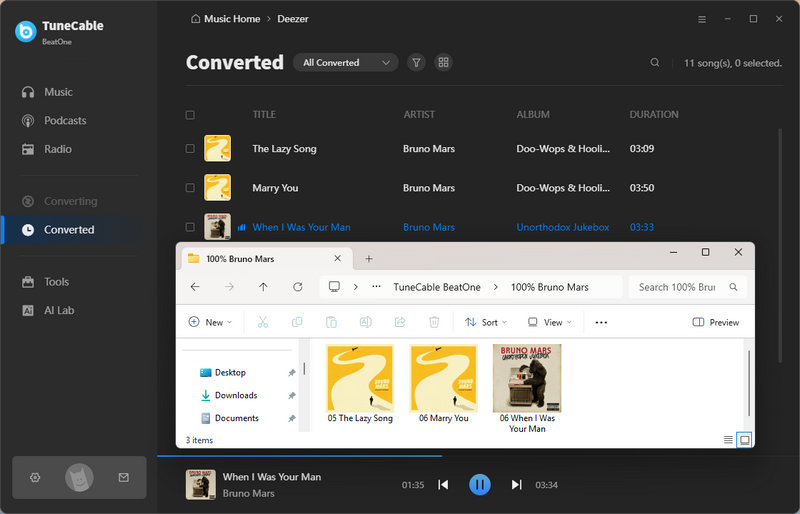
Task: Open the mail feedback icon
Action: coord(123,478)
